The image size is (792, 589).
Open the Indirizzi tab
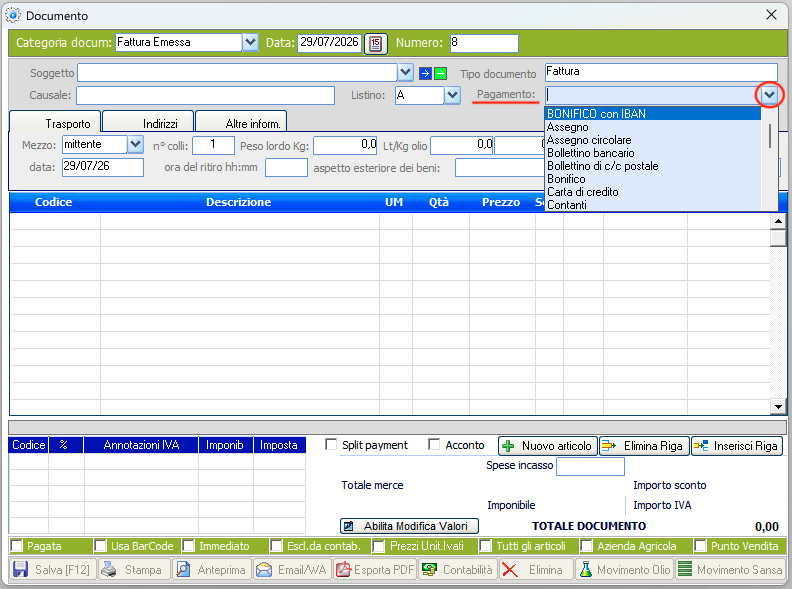[148, 121]
